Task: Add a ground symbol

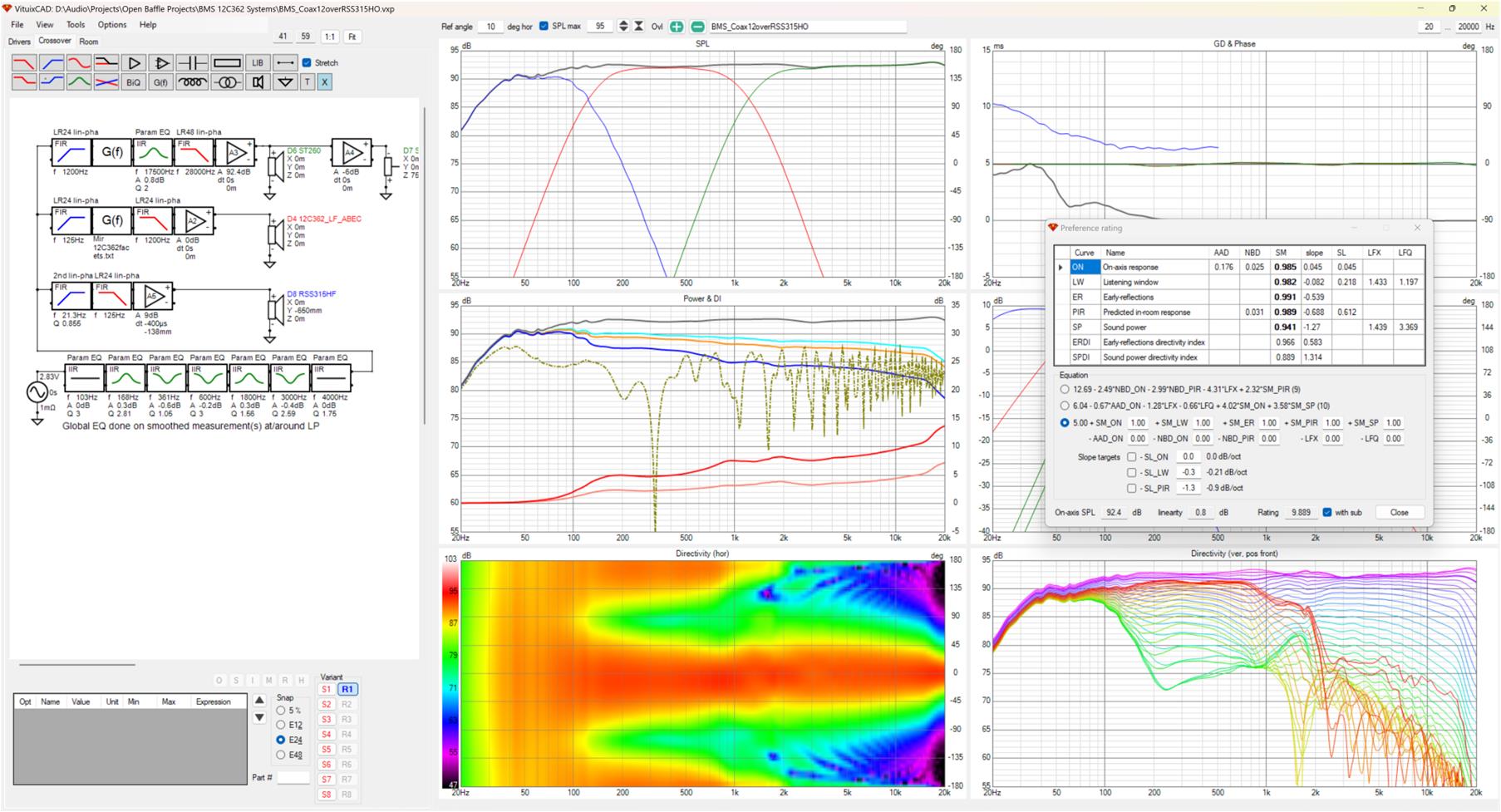Action: 285,82
